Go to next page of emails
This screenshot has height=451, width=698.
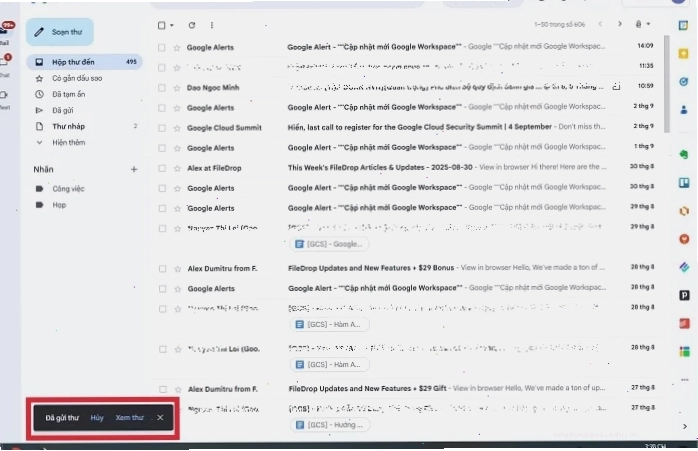(x=620, y=24)
